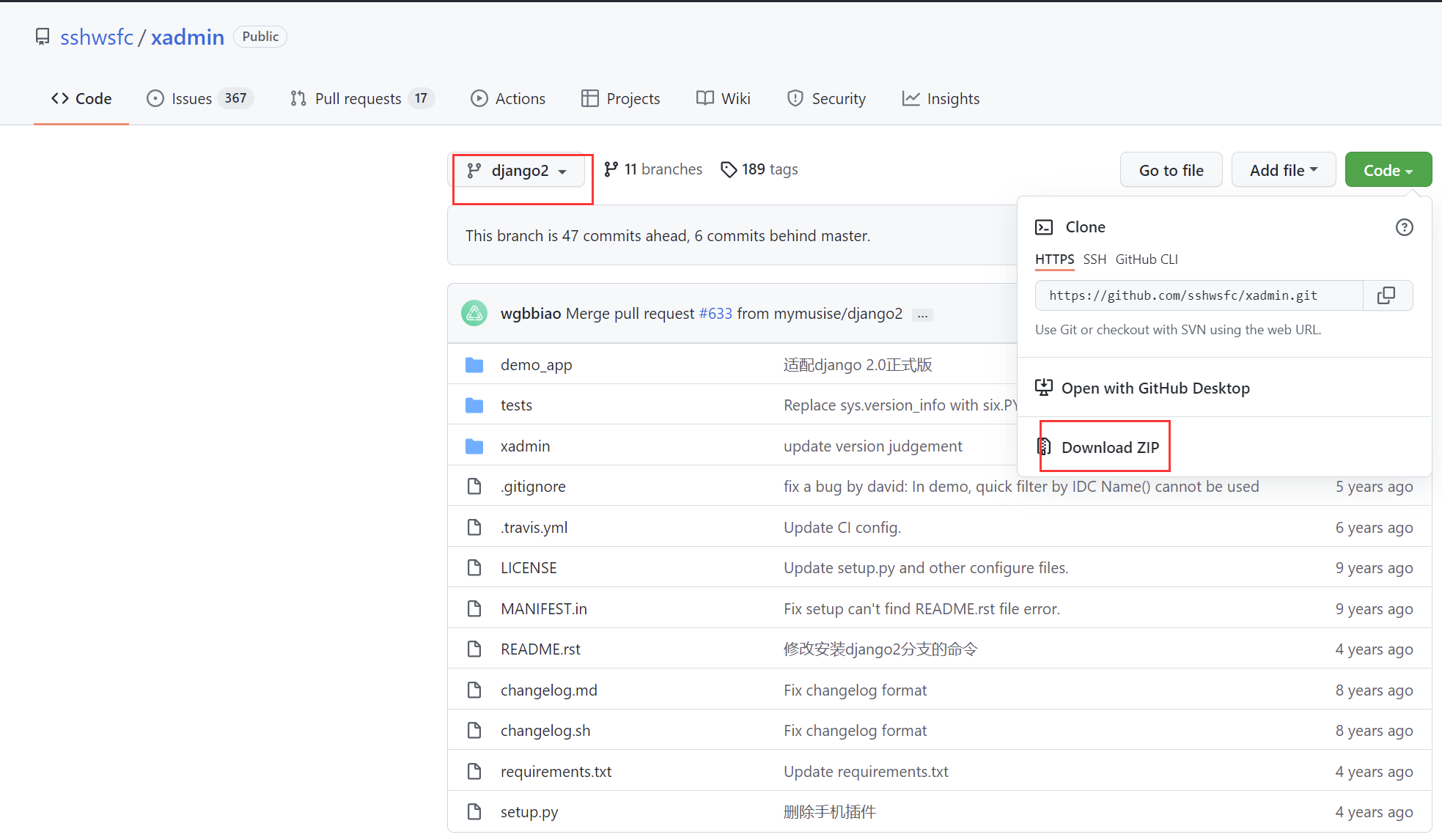The width and height of the screenshot is (1442, 840).
Task: Click the Open with GitHub Desktop icon
Action: point(1043,388)
